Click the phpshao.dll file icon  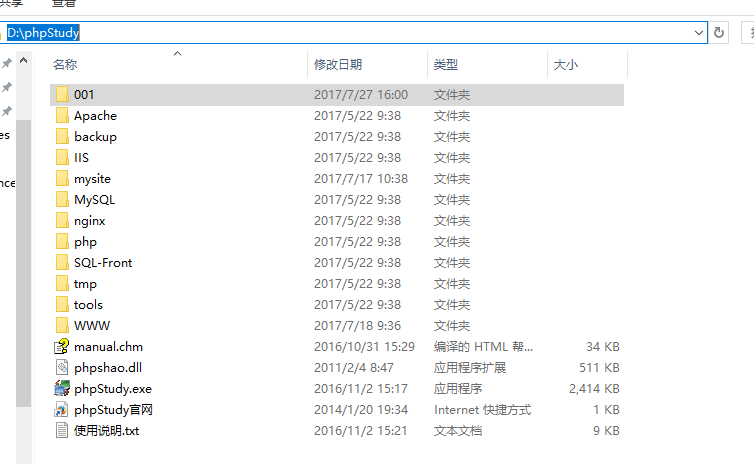[x=62, y=368]
